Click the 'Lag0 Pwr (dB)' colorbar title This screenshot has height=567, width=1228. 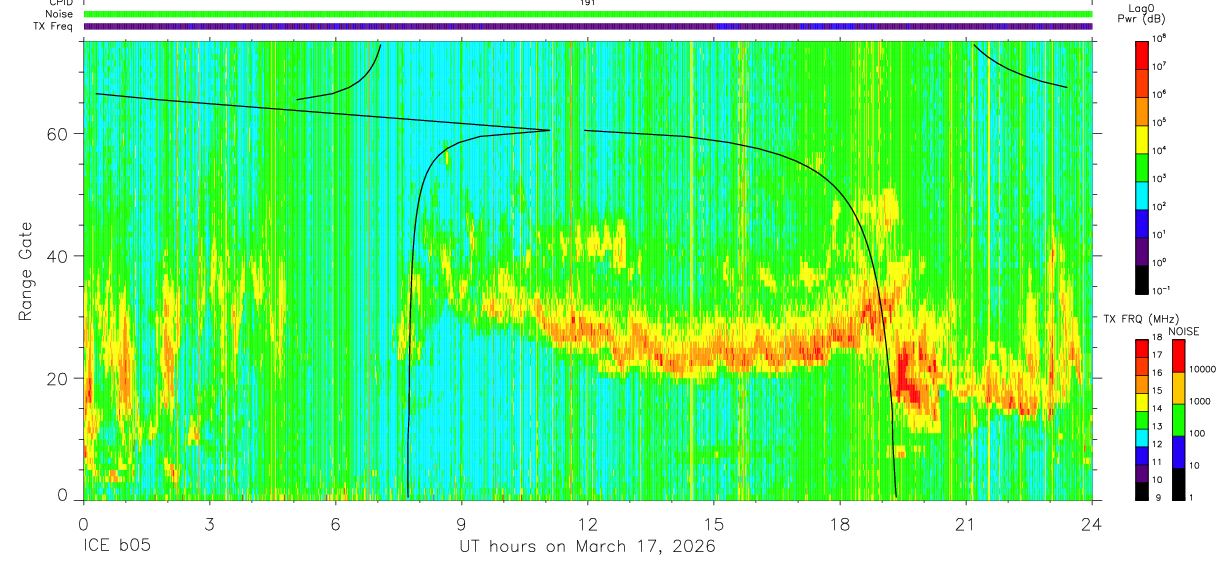coord(1142,13)
